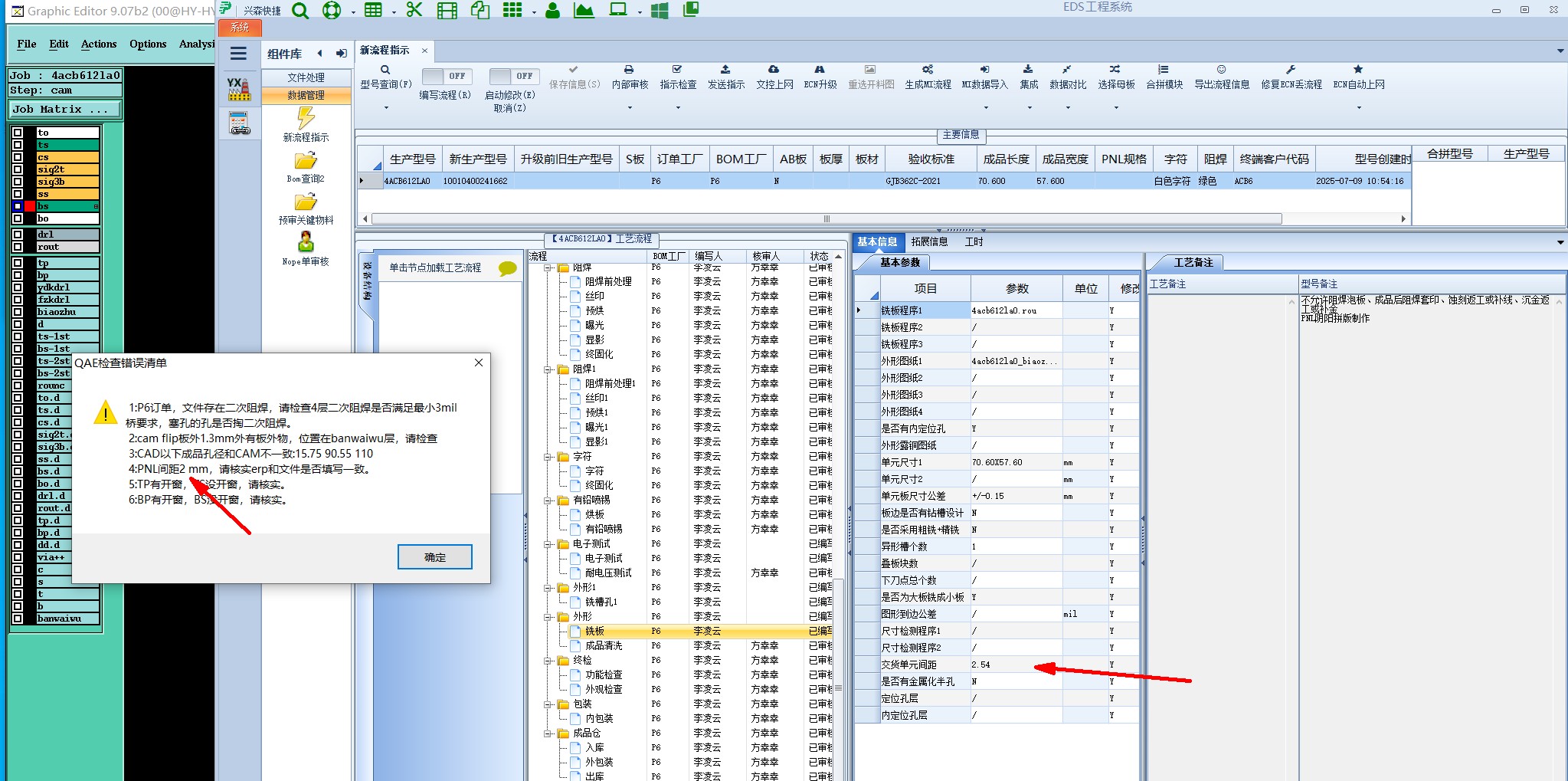
Task: Open dropdown arrow under 内部审核
Action: pos(630,108)
